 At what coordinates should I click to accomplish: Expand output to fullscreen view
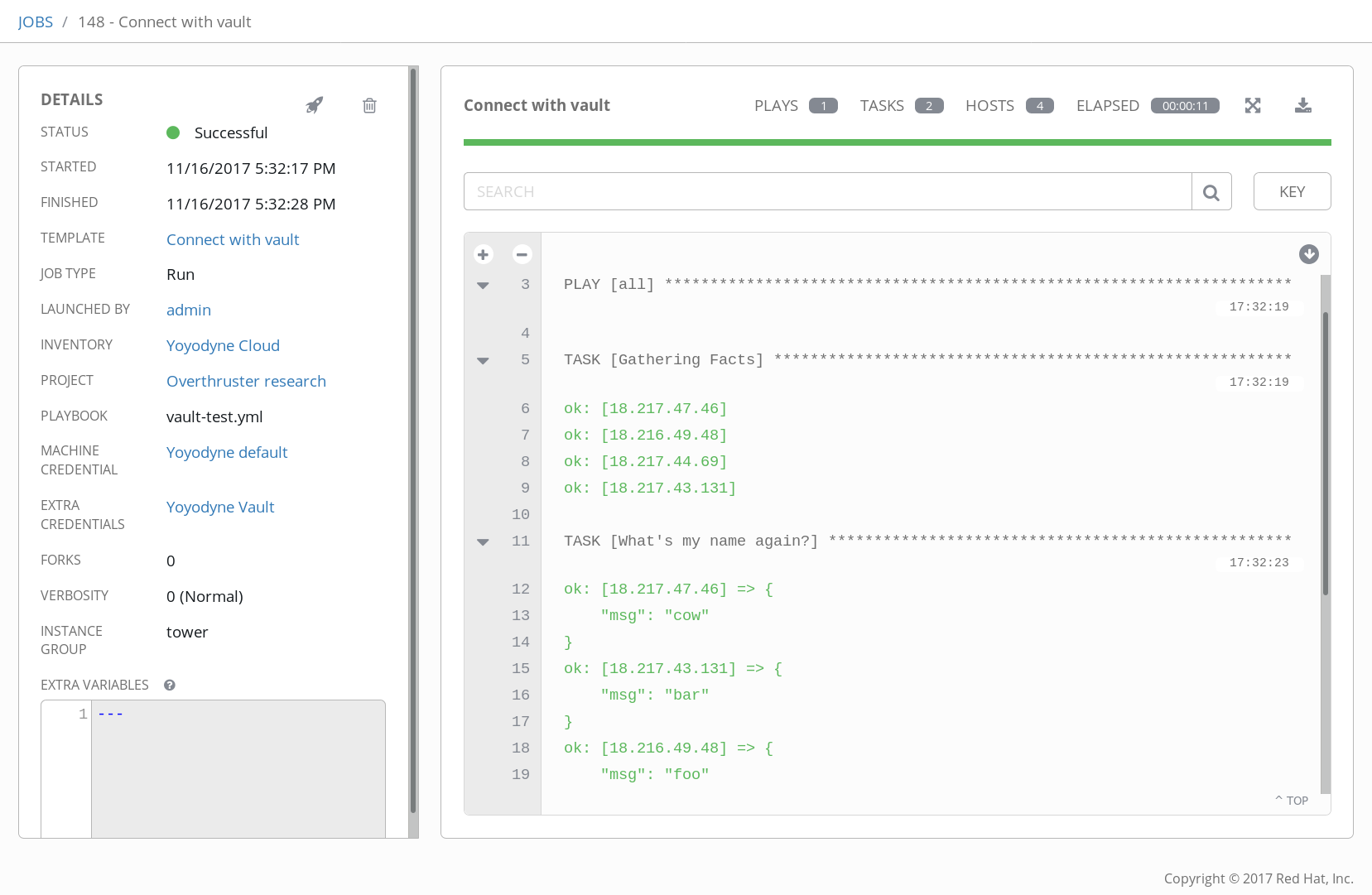pyautogui.click(x=1252, y=105)
